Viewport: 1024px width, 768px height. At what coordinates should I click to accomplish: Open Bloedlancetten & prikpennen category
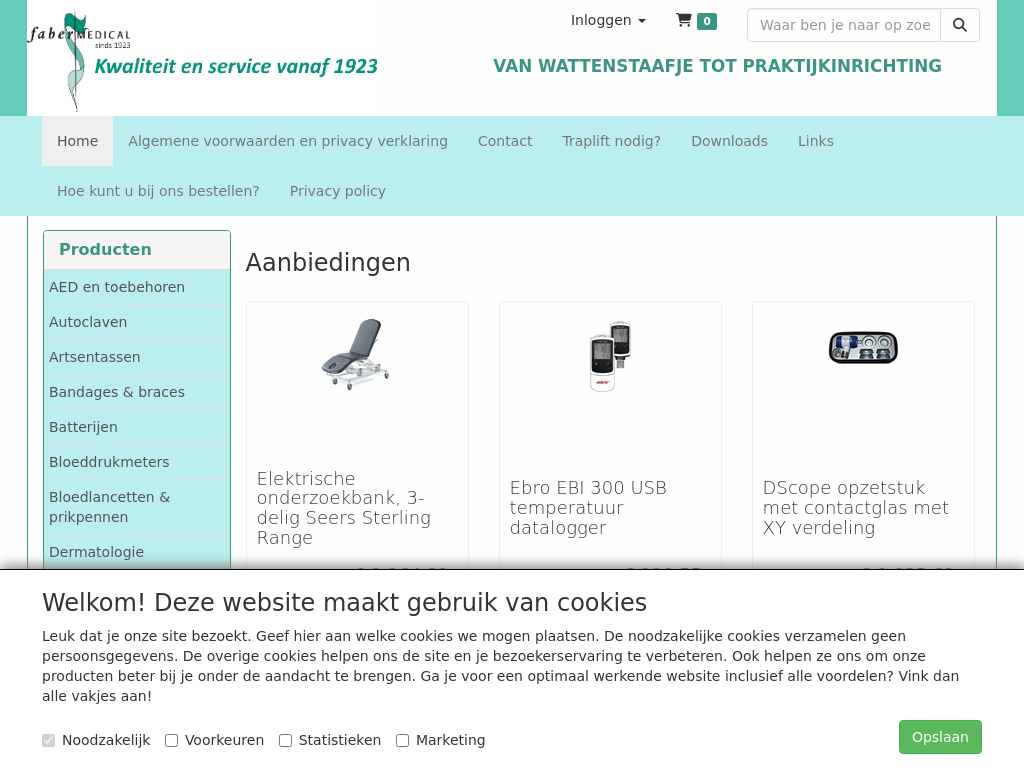coord(137,507)
